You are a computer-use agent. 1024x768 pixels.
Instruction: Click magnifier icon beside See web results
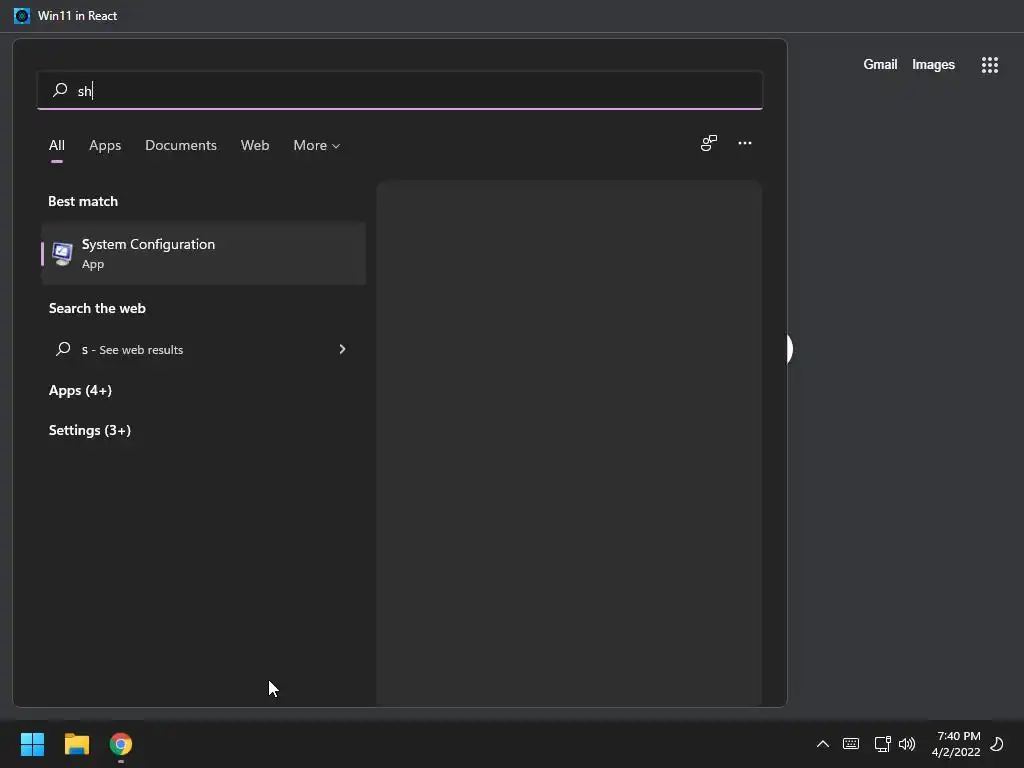tap(63, 349)
